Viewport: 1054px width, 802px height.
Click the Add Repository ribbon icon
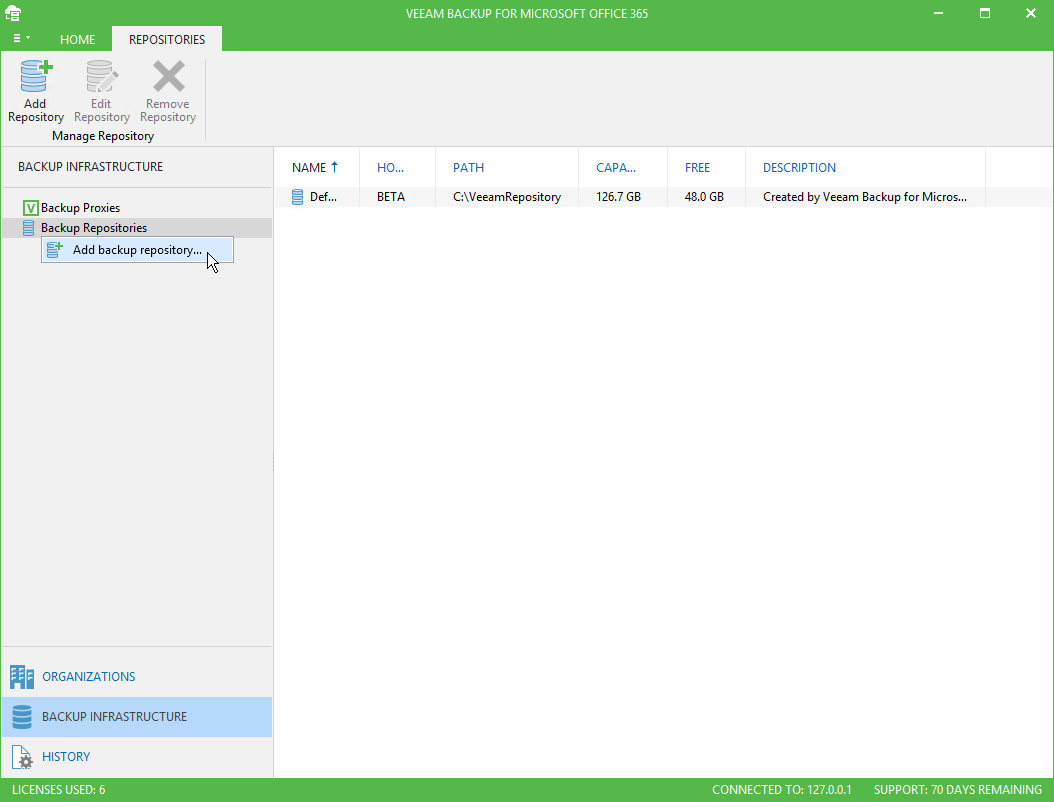pyautogui.click(x=36, y=76)
